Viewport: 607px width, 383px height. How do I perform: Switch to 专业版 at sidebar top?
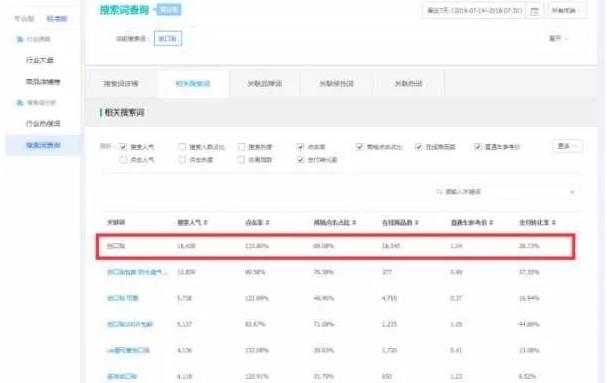(24, 19)
